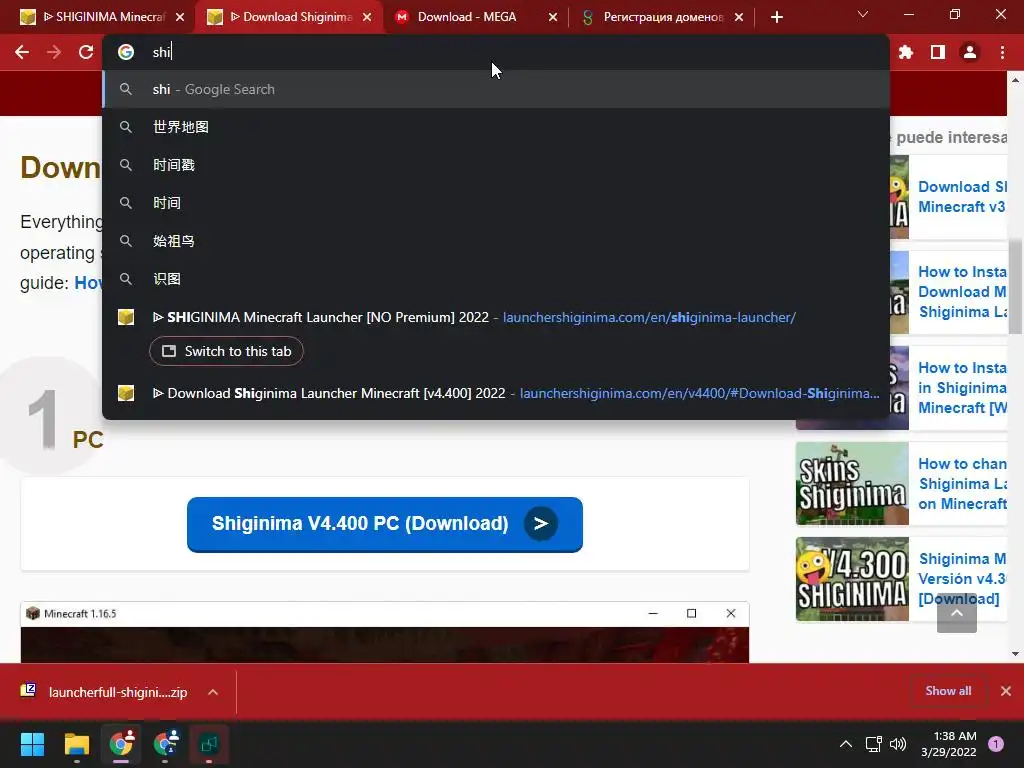
Task: Click the active Chrome taskbar icon
Action: click(x=121, y=744)
